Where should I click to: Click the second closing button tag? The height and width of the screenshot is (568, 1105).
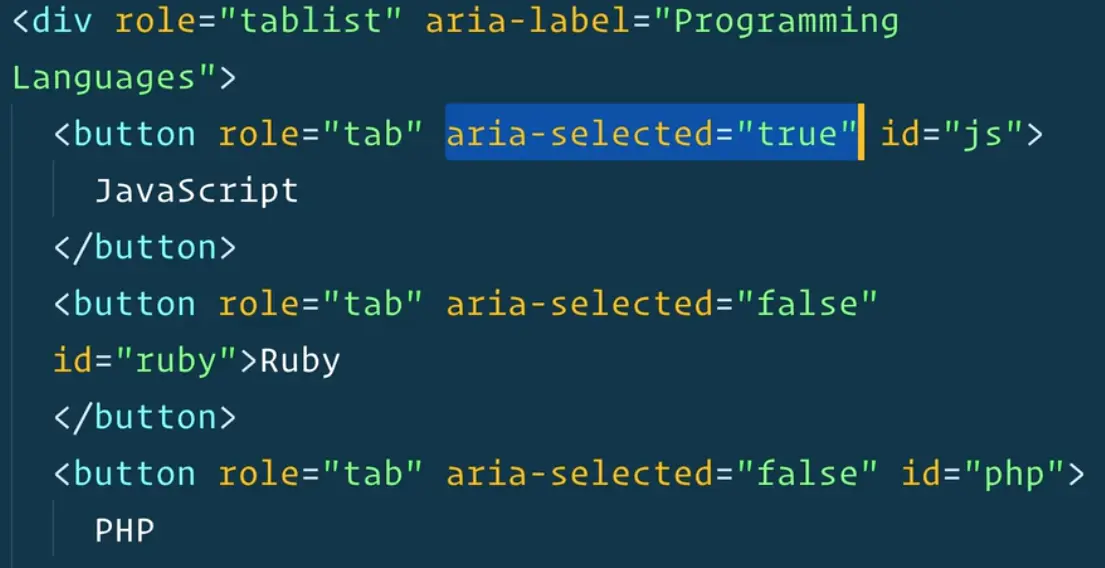145,416
